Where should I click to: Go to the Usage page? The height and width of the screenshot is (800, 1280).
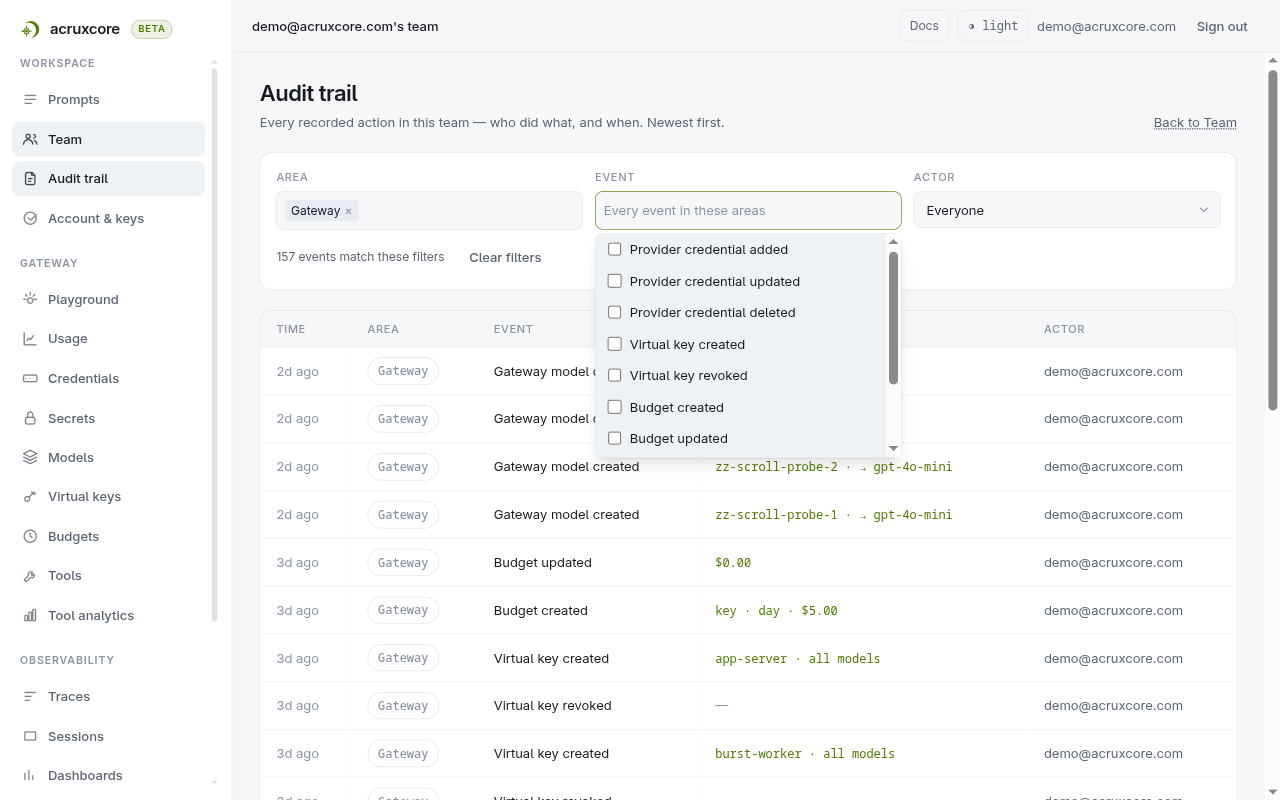point(108,338)
